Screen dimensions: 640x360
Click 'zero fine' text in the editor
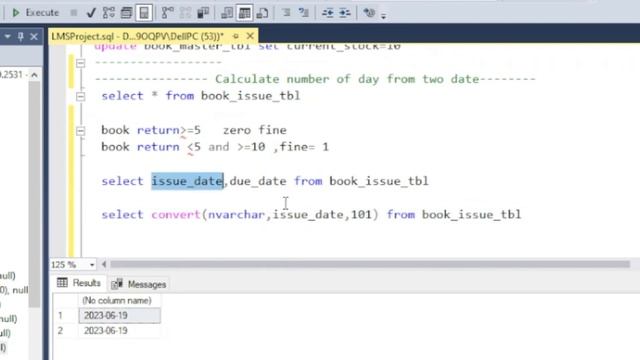[x=255, y=130]
